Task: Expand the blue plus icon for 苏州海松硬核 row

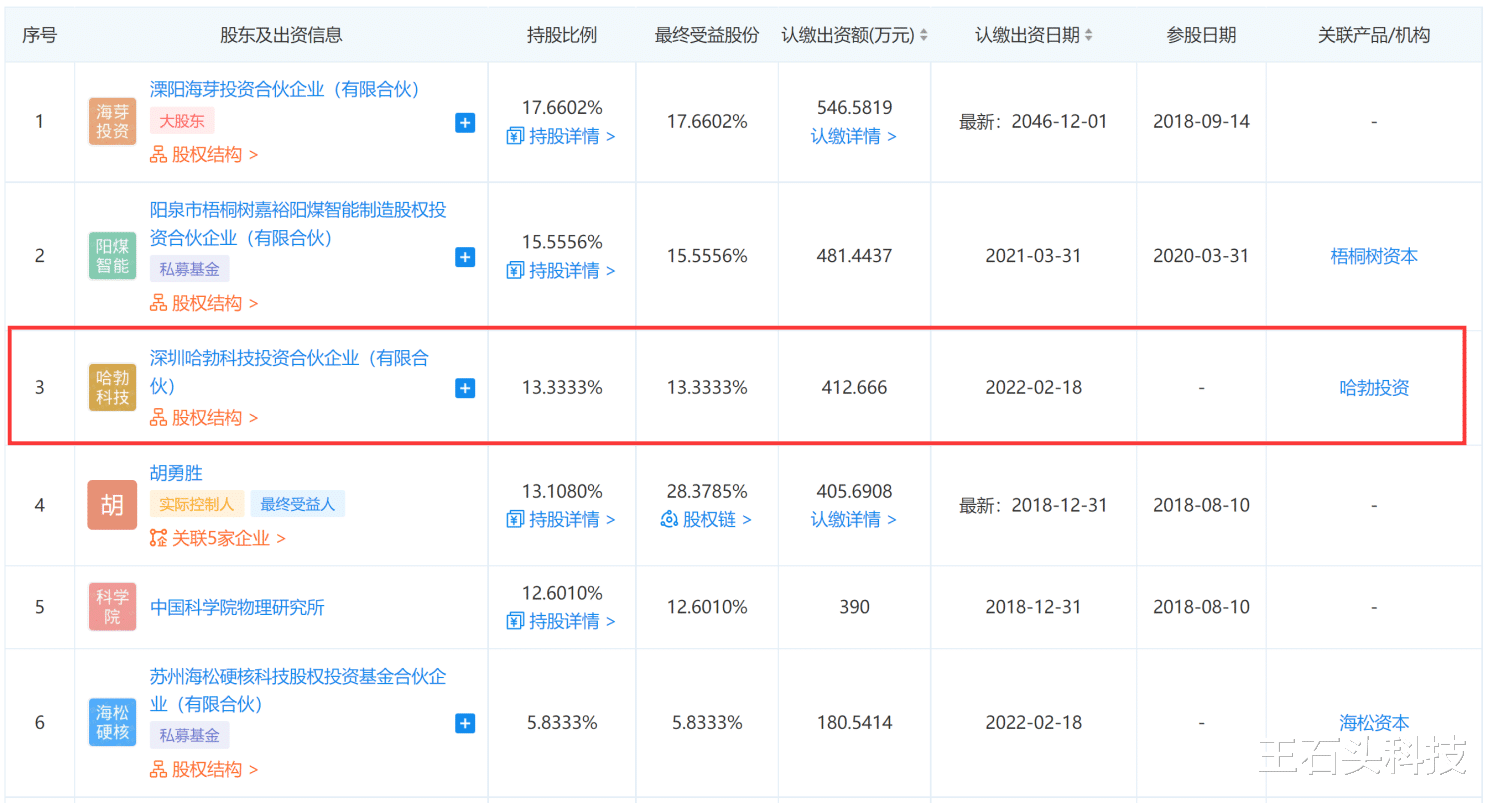Action: 464,723
